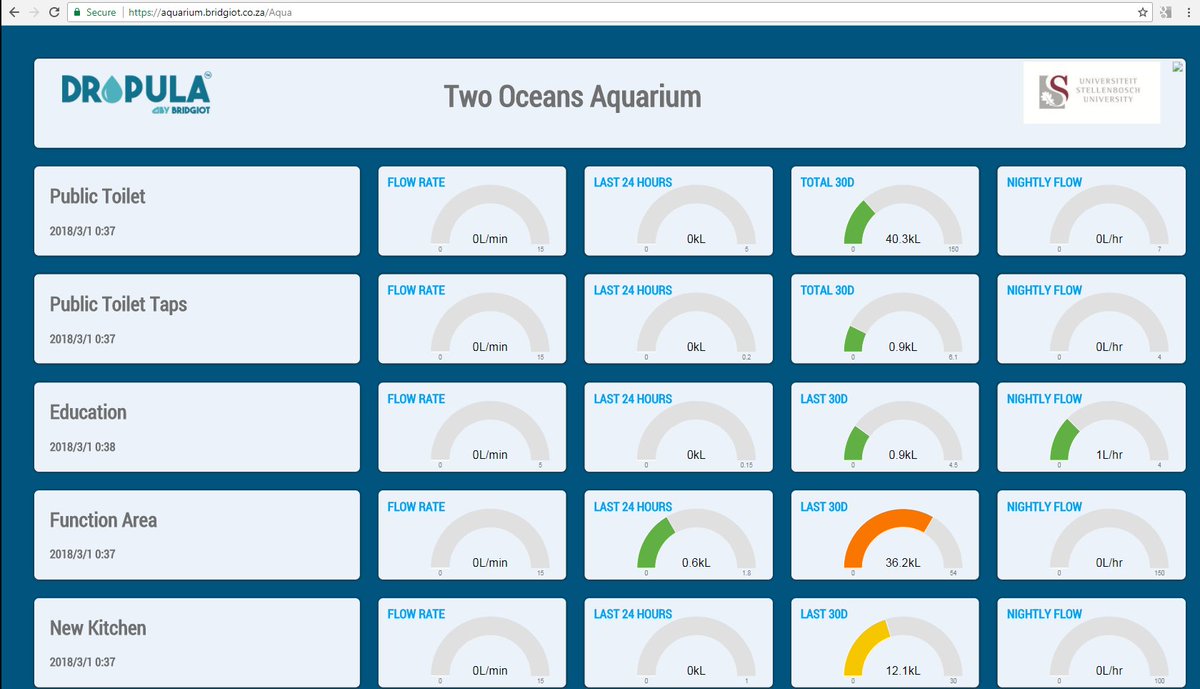This screenshot has height=689, width=1200.
Task: Click Education timestamp 2018/3/1 0:38
Action: [82, 447]
